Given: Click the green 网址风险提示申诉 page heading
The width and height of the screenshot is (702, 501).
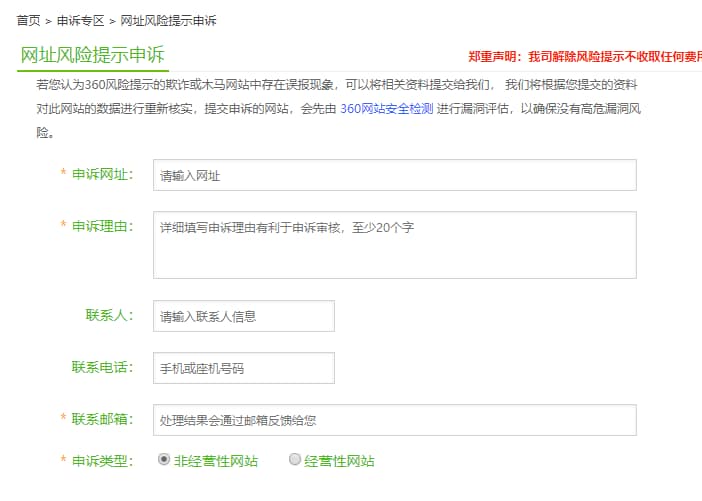Looking at the screenshot, I should coord(92,55).
